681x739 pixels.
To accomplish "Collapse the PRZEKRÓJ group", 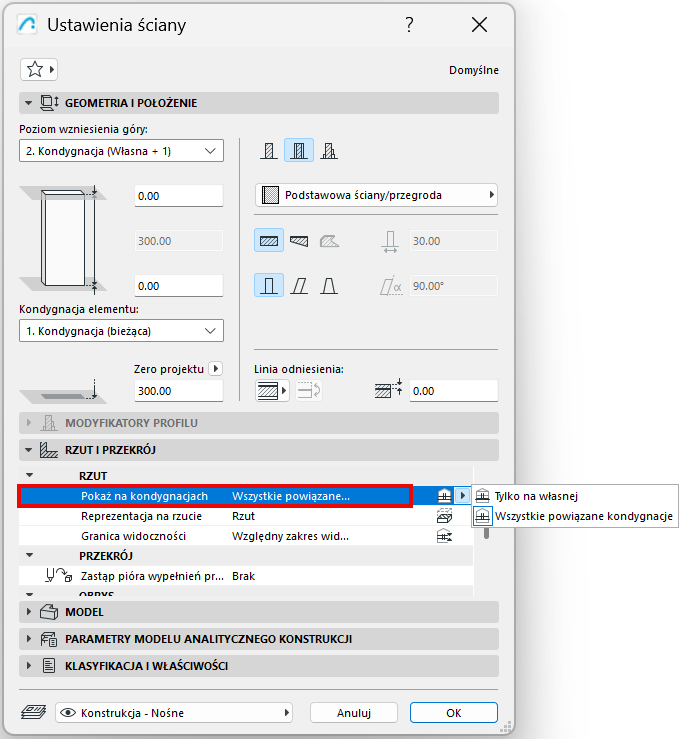I will click(x=29, y=556).
